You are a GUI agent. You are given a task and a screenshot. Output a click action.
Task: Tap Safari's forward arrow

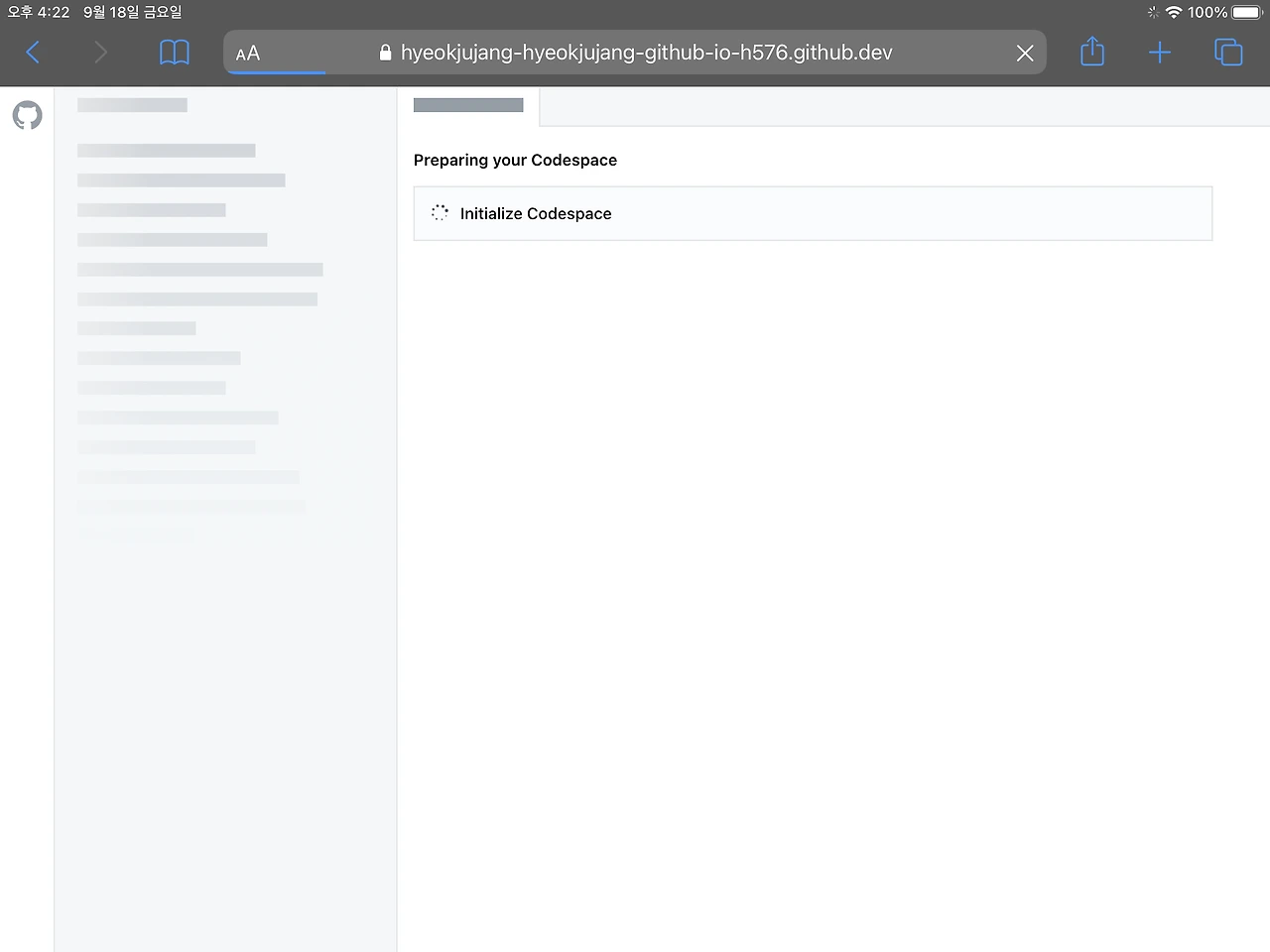click(x=100, y=53)
